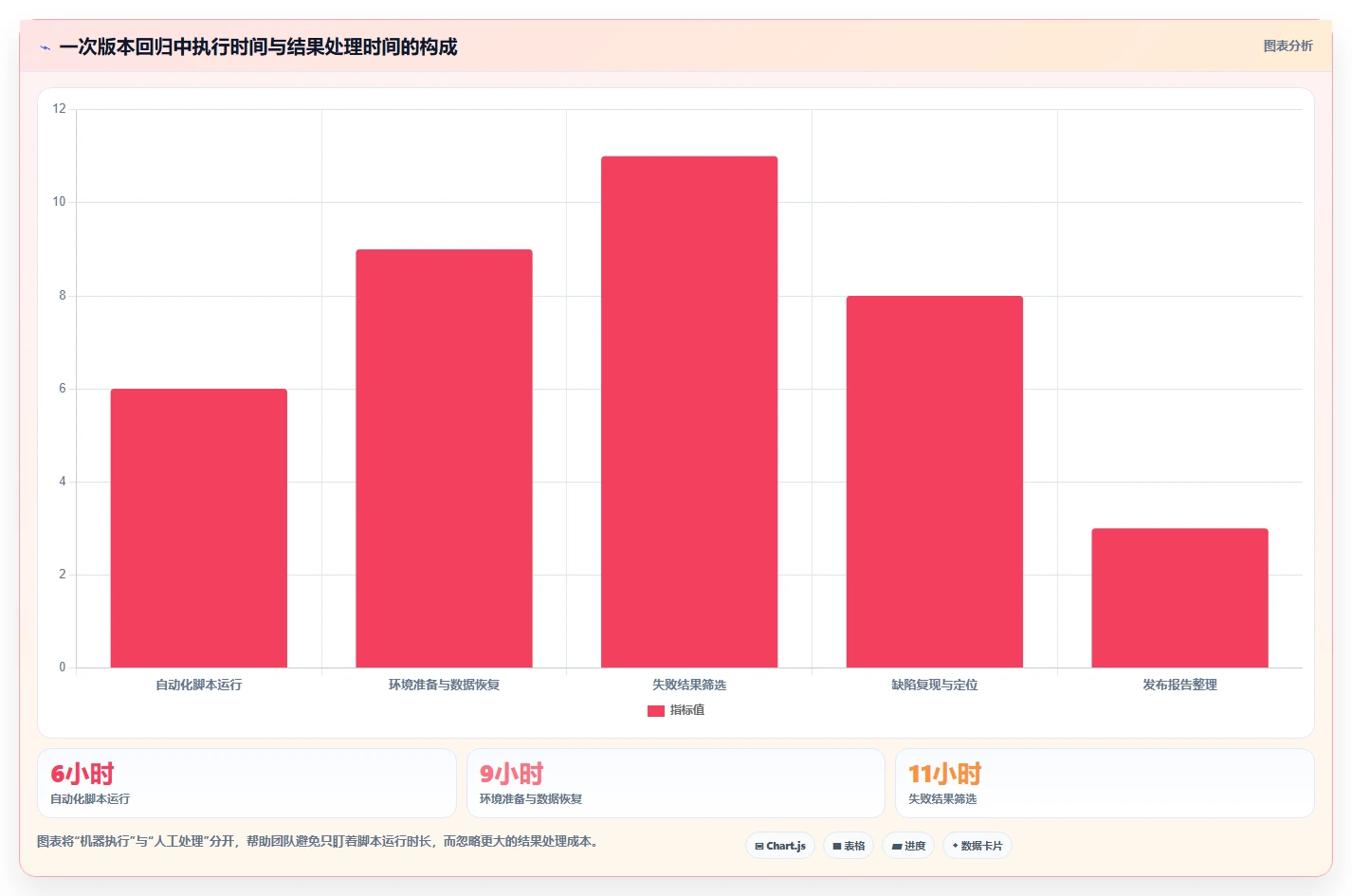The width and height of the screenshot is (1352, 896).
Task: Click the y-axis value 12
Action: coord(60,109)
